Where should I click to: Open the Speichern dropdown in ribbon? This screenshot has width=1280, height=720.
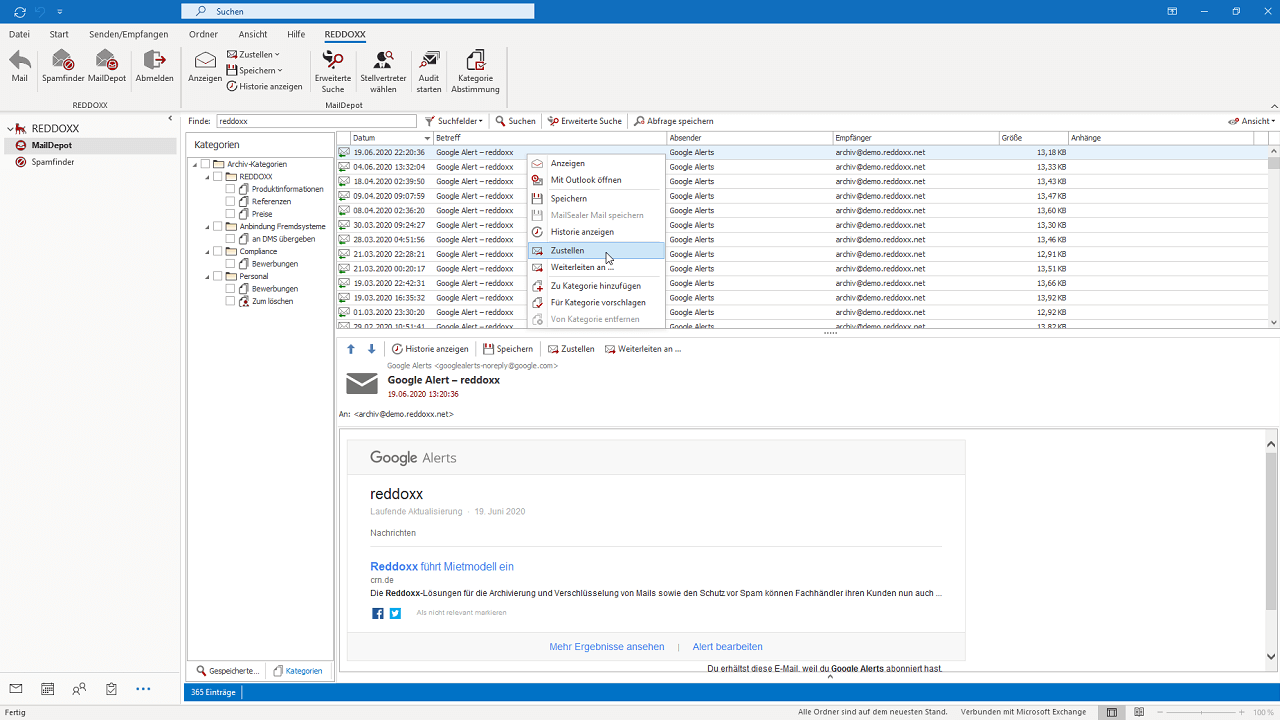254,71
